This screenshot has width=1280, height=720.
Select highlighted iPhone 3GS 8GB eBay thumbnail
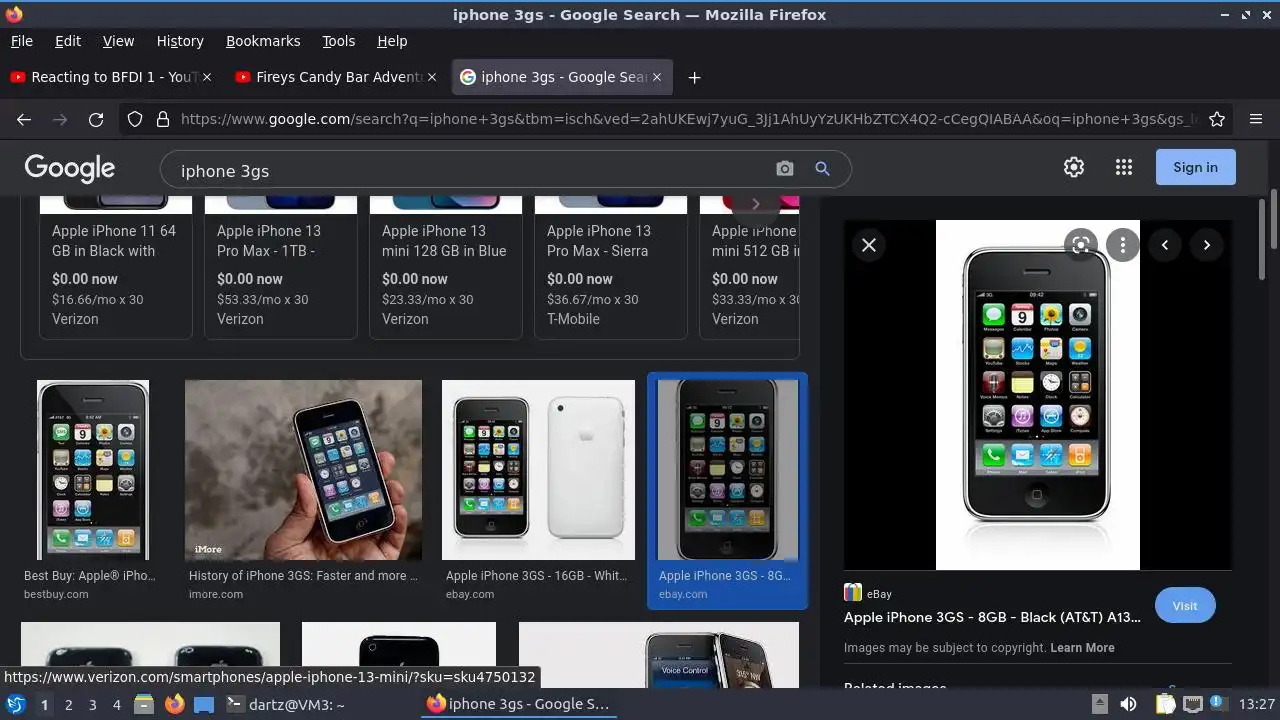[x=727, y=470]
